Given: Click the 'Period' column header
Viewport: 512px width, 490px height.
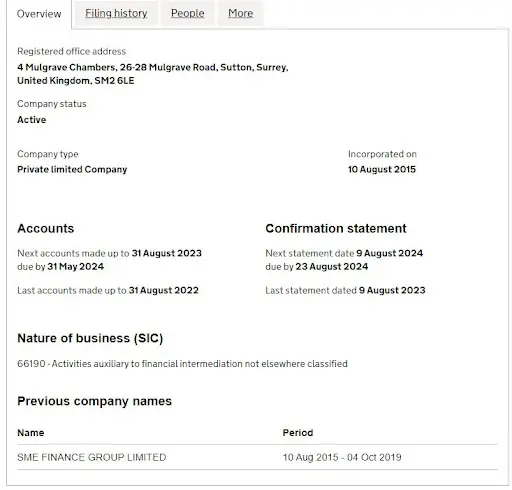Looking at the screenshot, I should 298,433.
